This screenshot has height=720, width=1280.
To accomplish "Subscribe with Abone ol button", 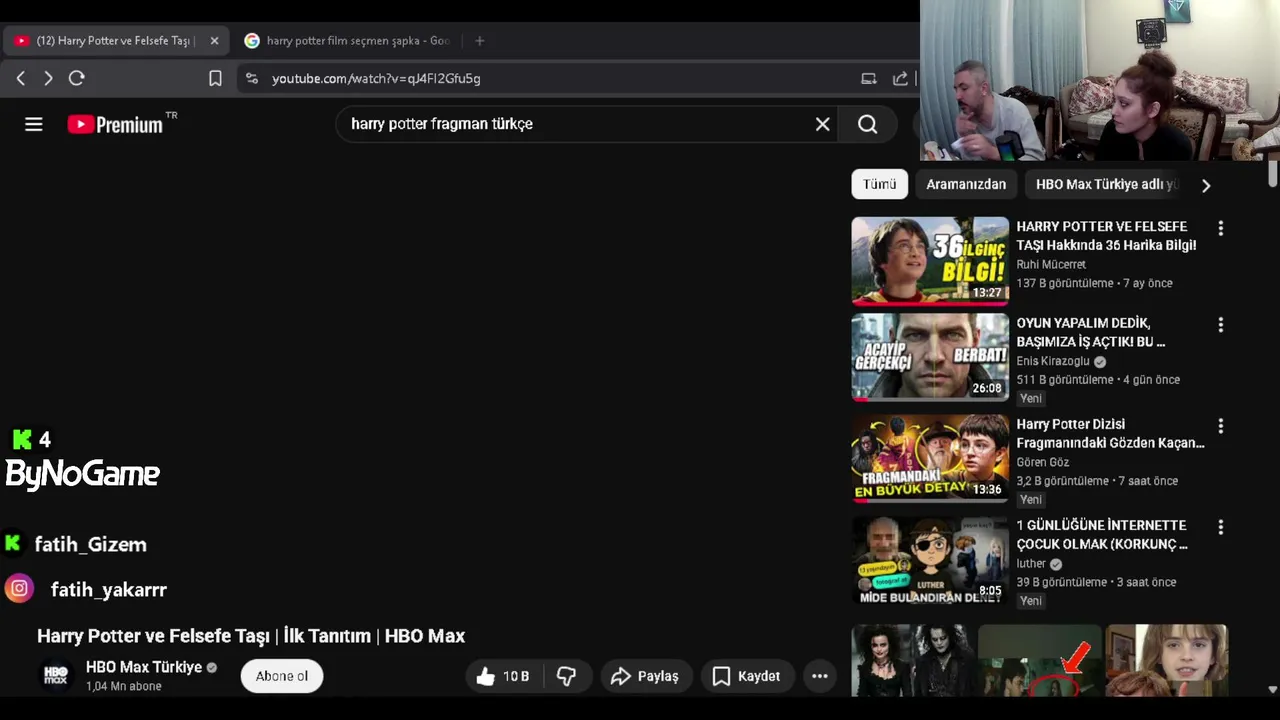I will pos(282,676).
